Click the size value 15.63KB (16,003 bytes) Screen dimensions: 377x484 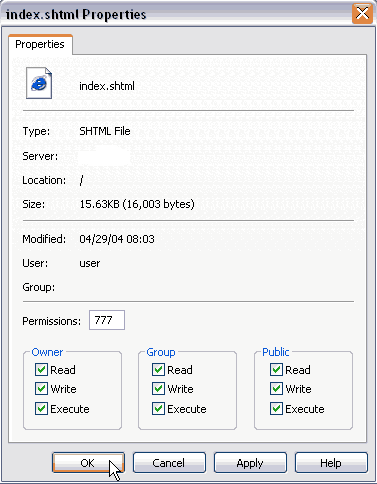[x=137, y=204]
